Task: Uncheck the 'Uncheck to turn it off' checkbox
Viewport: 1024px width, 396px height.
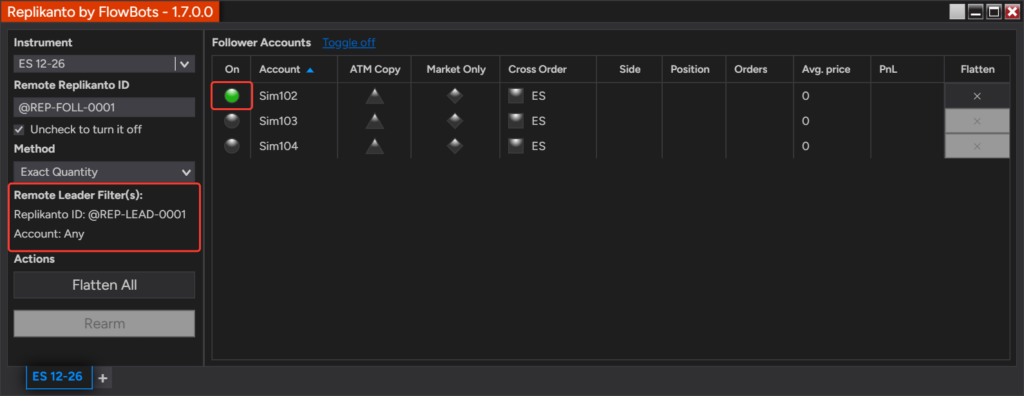Action: pyautogui.click(x=19, y=129)
